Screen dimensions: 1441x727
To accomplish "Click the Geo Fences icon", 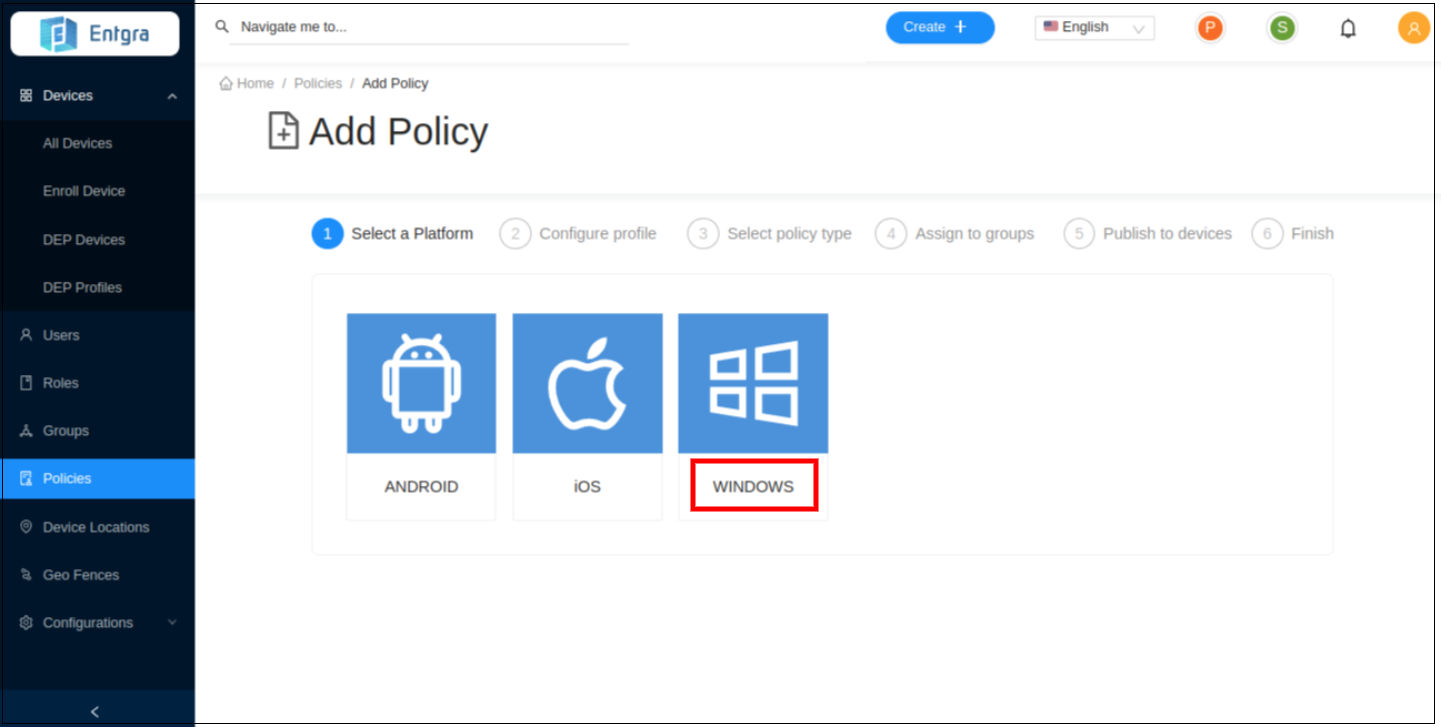I will [26, 575].
